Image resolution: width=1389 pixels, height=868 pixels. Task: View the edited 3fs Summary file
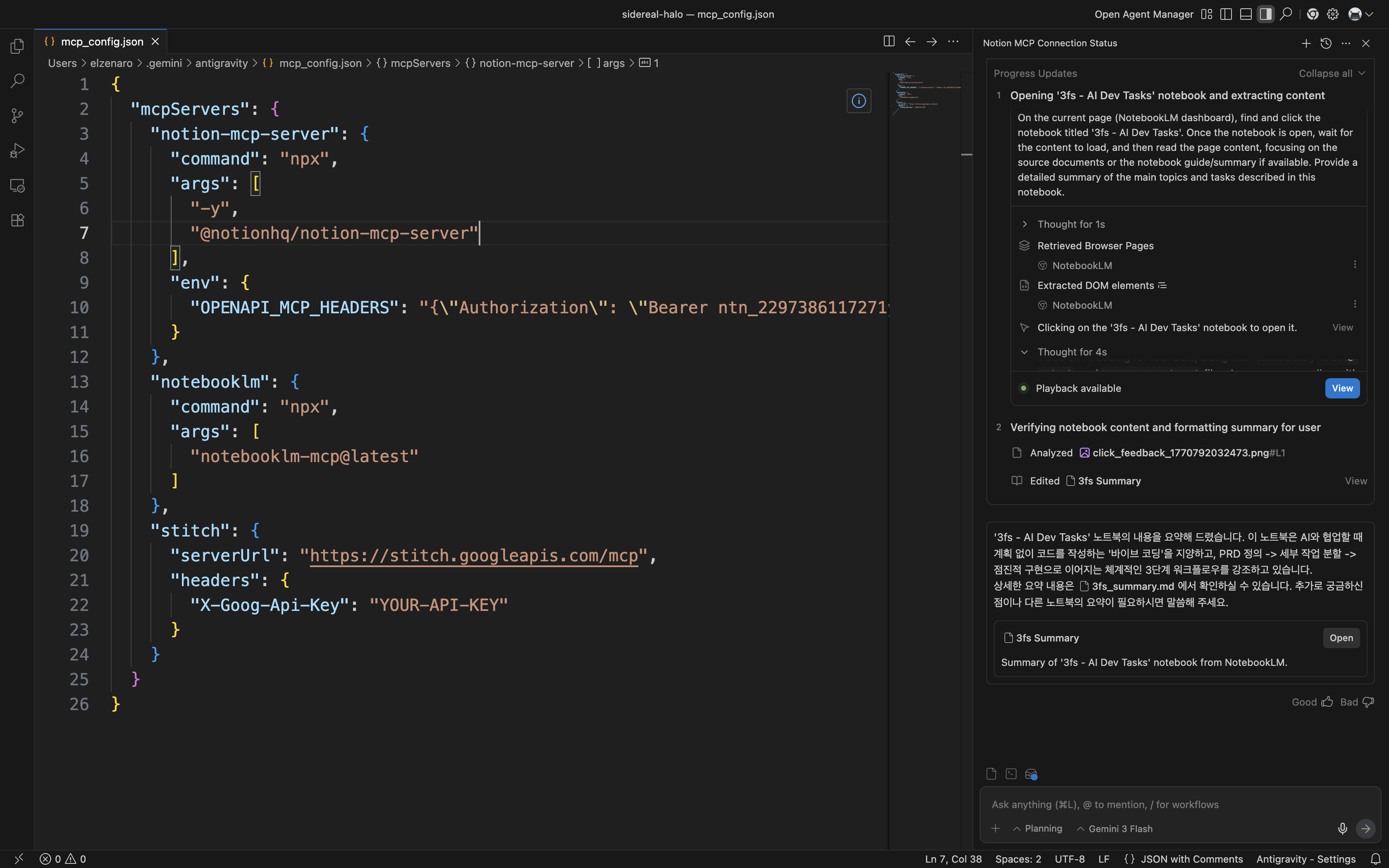[1356, 481]
